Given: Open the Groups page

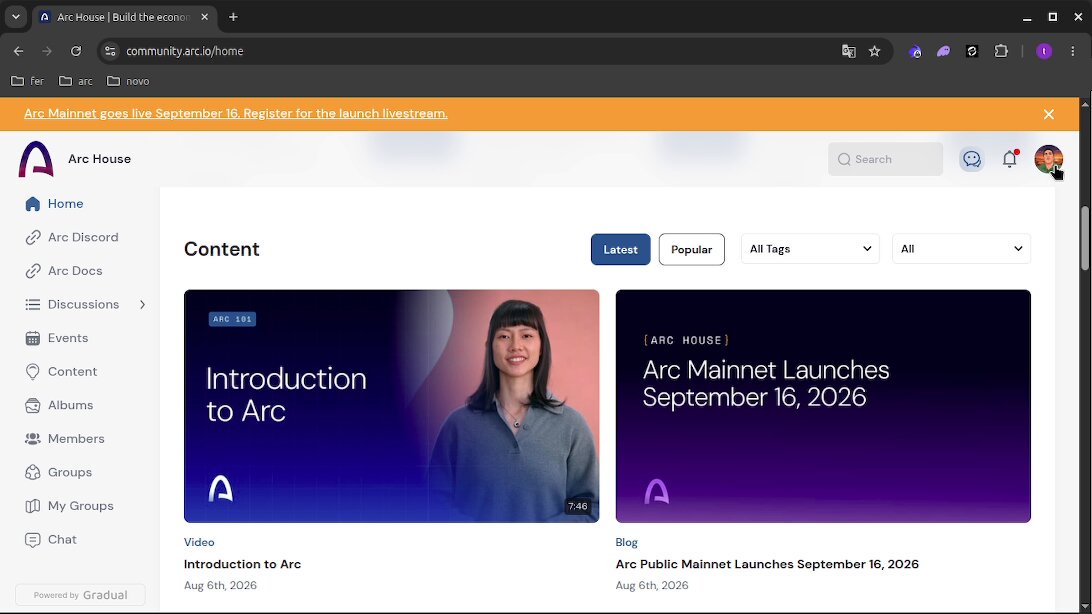Looking at the screenshot, I should pos(58,472).
